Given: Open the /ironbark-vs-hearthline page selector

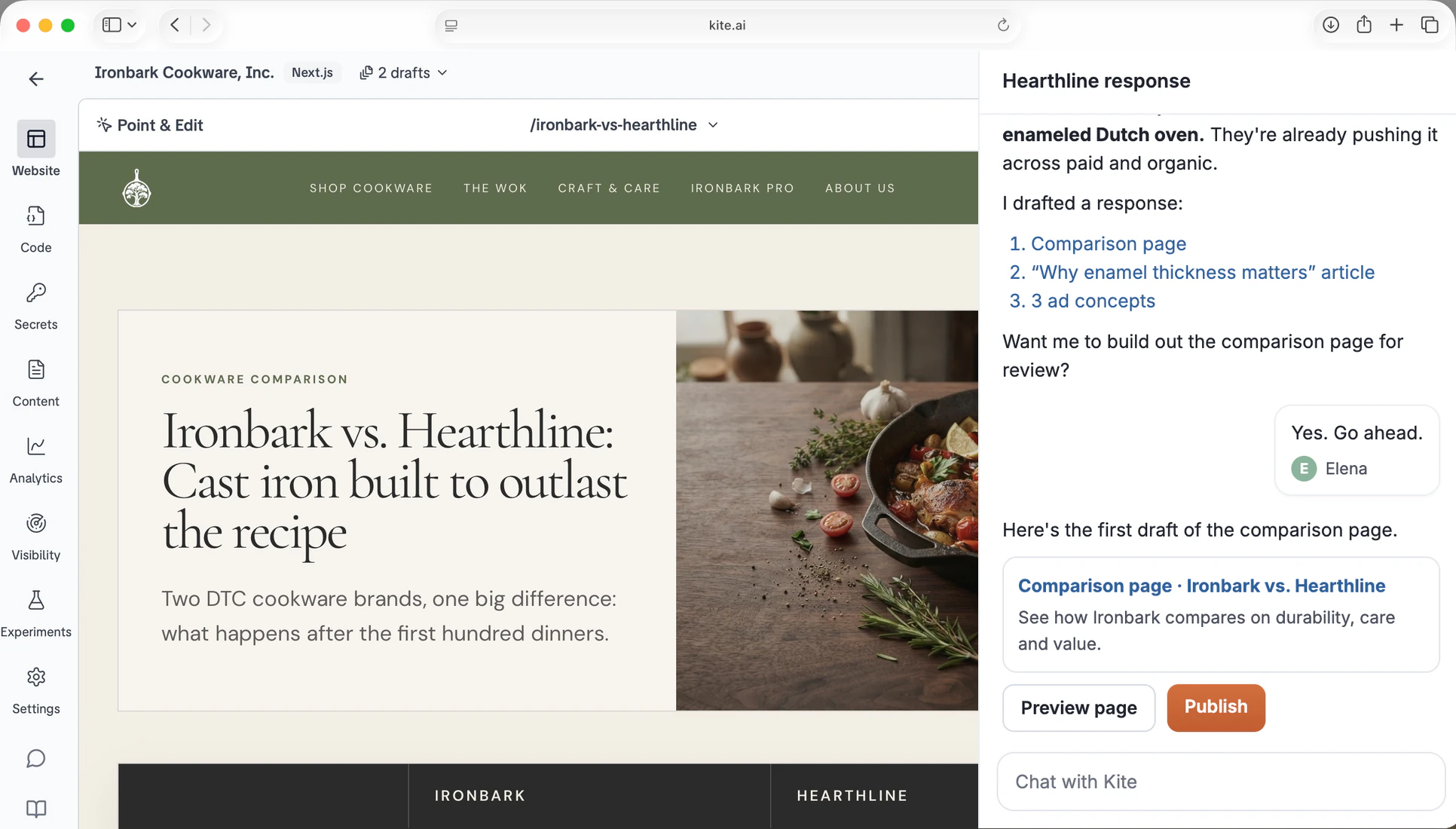Looking at the screenshot, I should (x=624, y=125).
